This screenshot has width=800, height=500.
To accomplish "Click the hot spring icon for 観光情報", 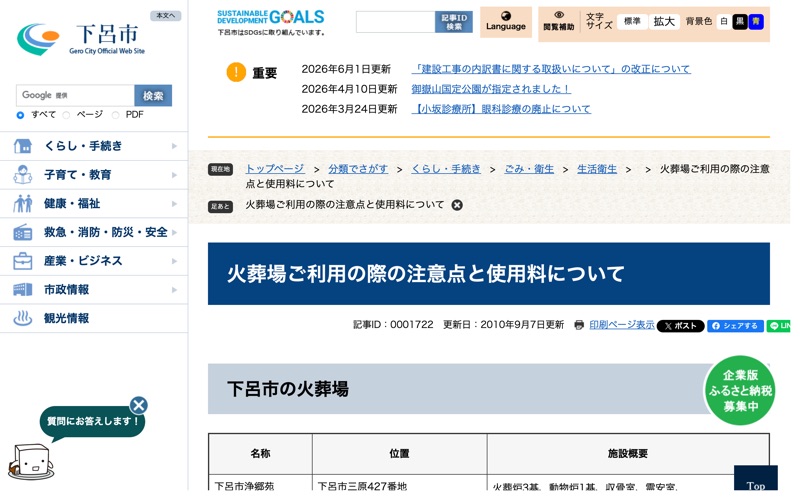I will pyautogui.click(x=22, y=318).
